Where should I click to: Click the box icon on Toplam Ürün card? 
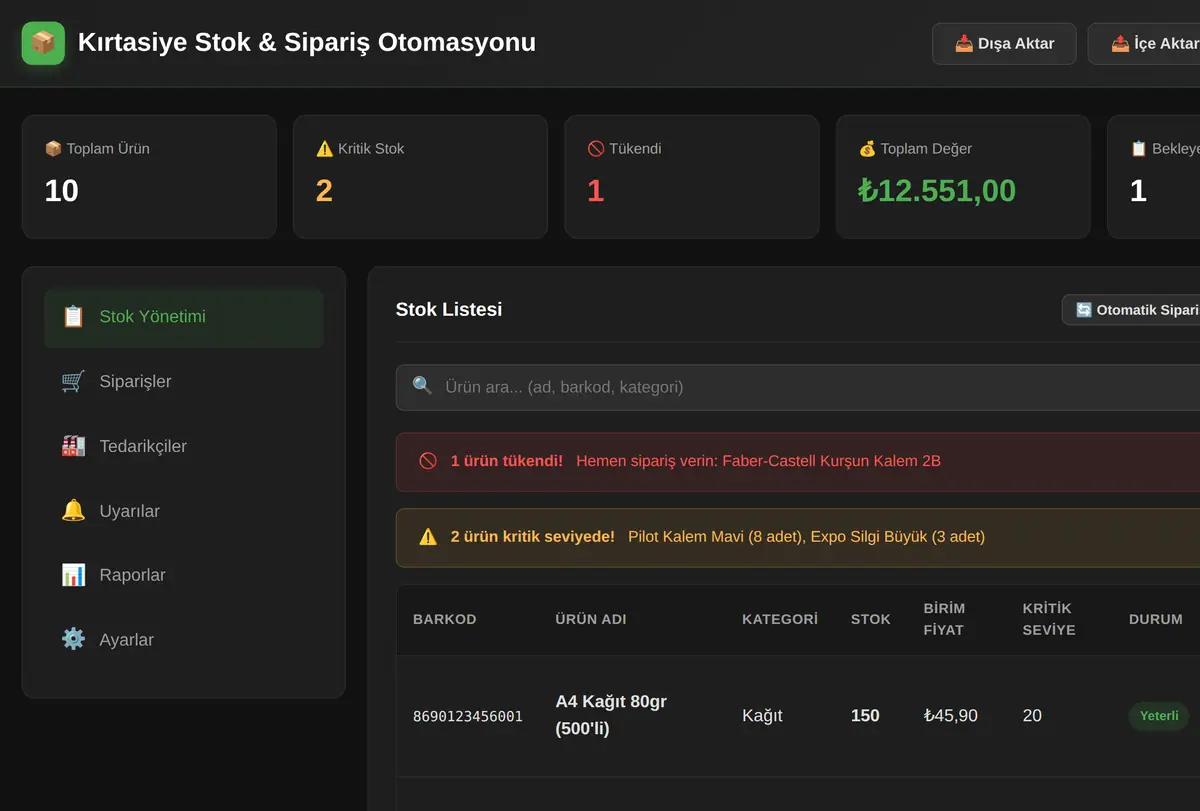tap(53, 149)
